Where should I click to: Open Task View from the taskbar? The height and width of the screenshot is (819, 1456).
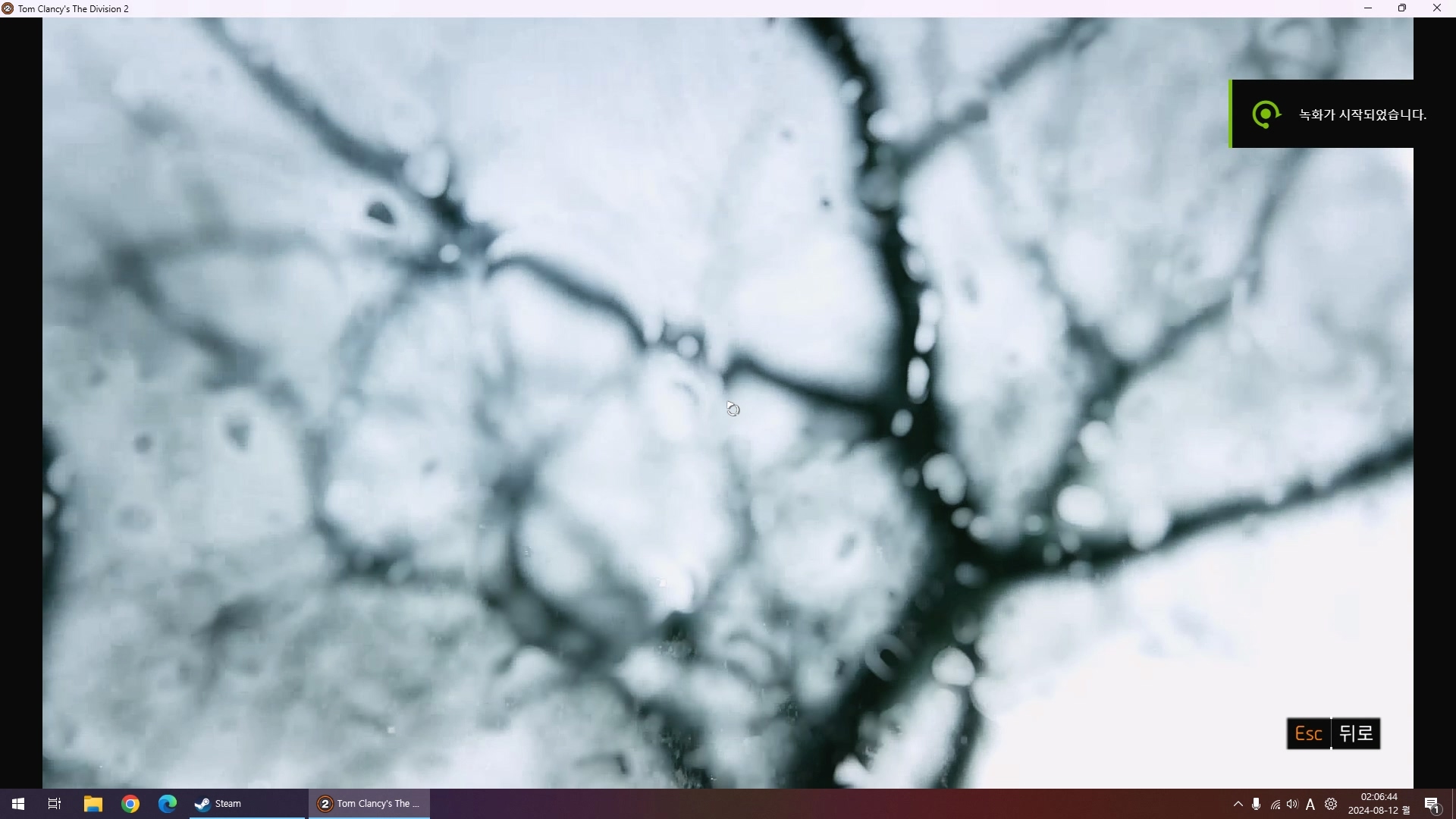tap(55, 804)
